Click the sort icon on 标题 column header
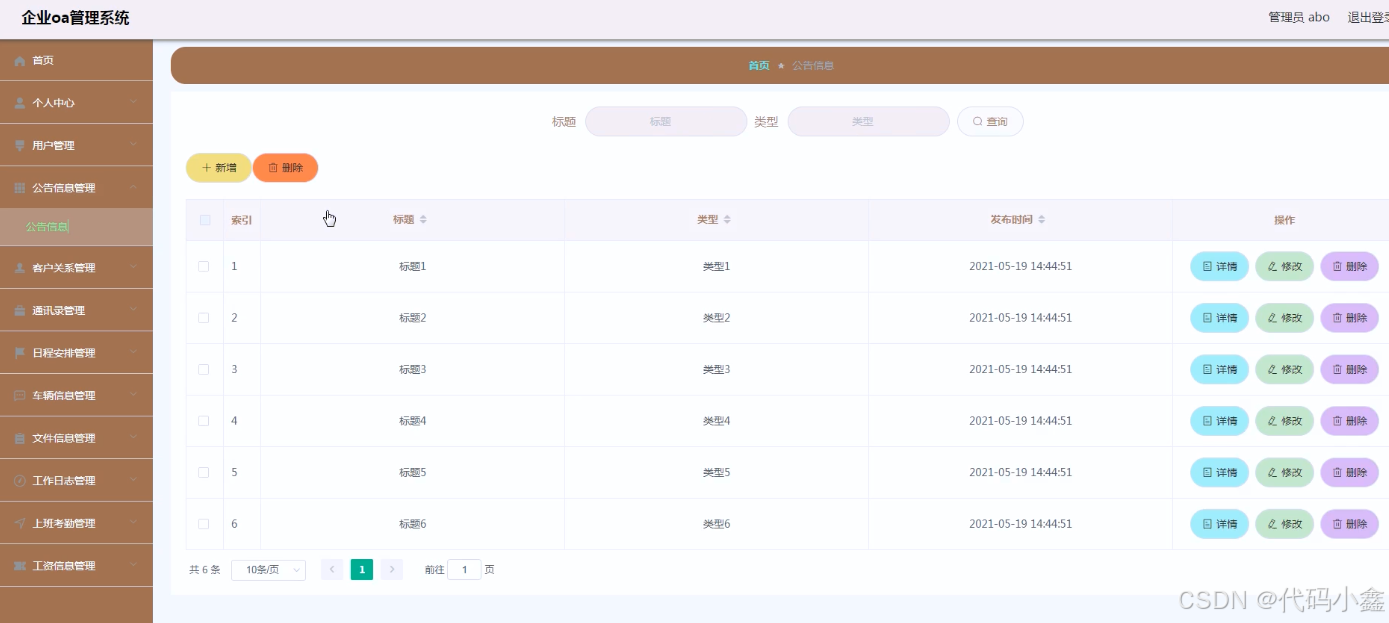This screenshot has width=1389, height=623. (423, 219)
